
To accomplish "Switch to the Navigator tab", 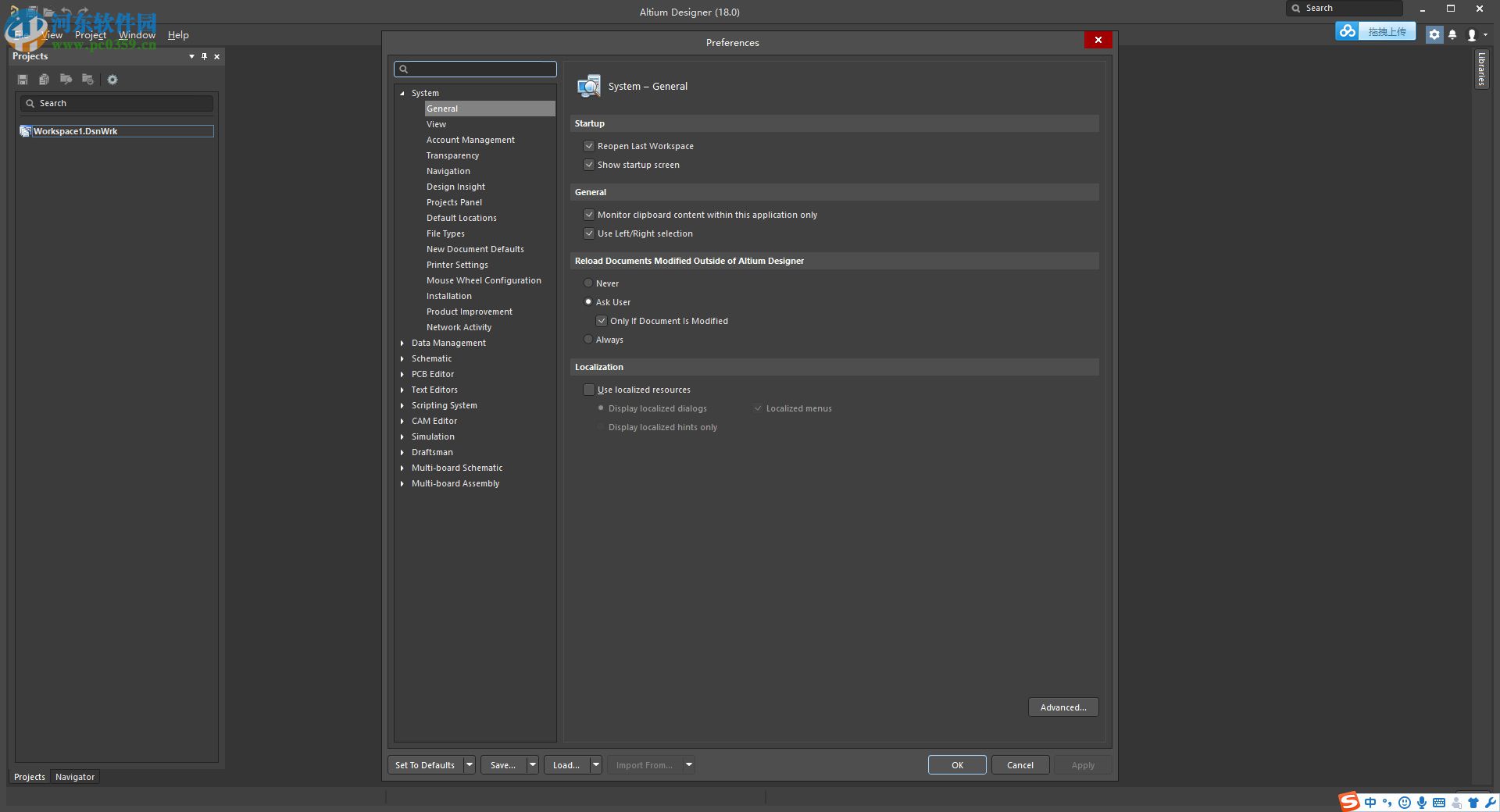I will pyautogui.click(x=75, y=777).
